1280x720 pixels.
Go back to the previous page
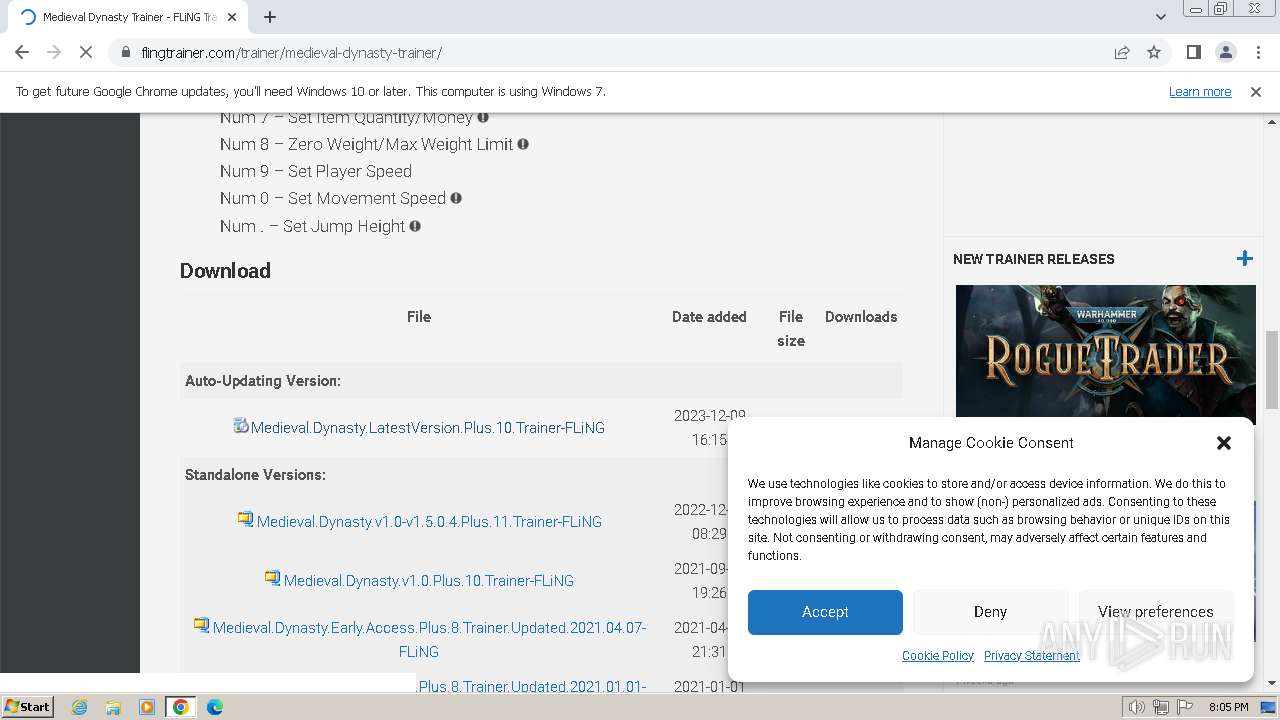(x=22, y=52)
